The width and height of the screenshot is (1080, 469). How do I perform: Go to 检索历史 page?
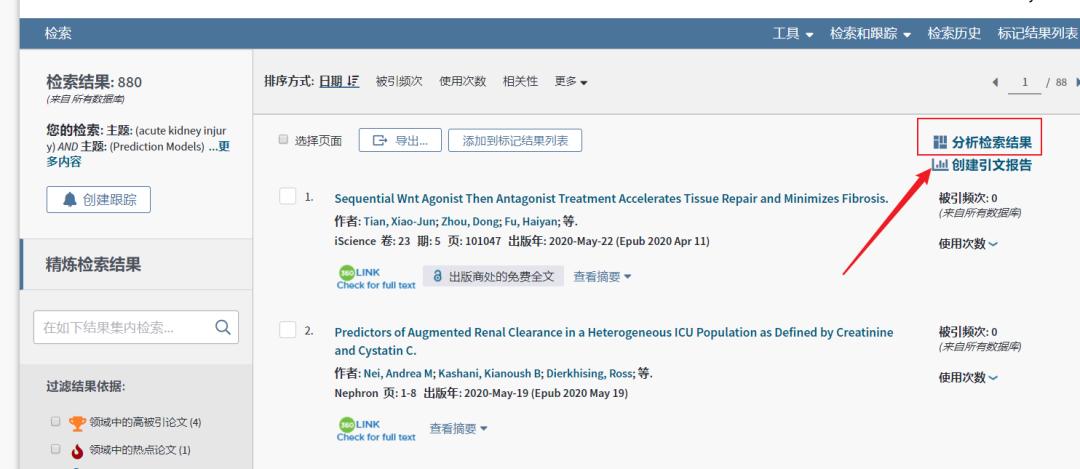[954, 33]
